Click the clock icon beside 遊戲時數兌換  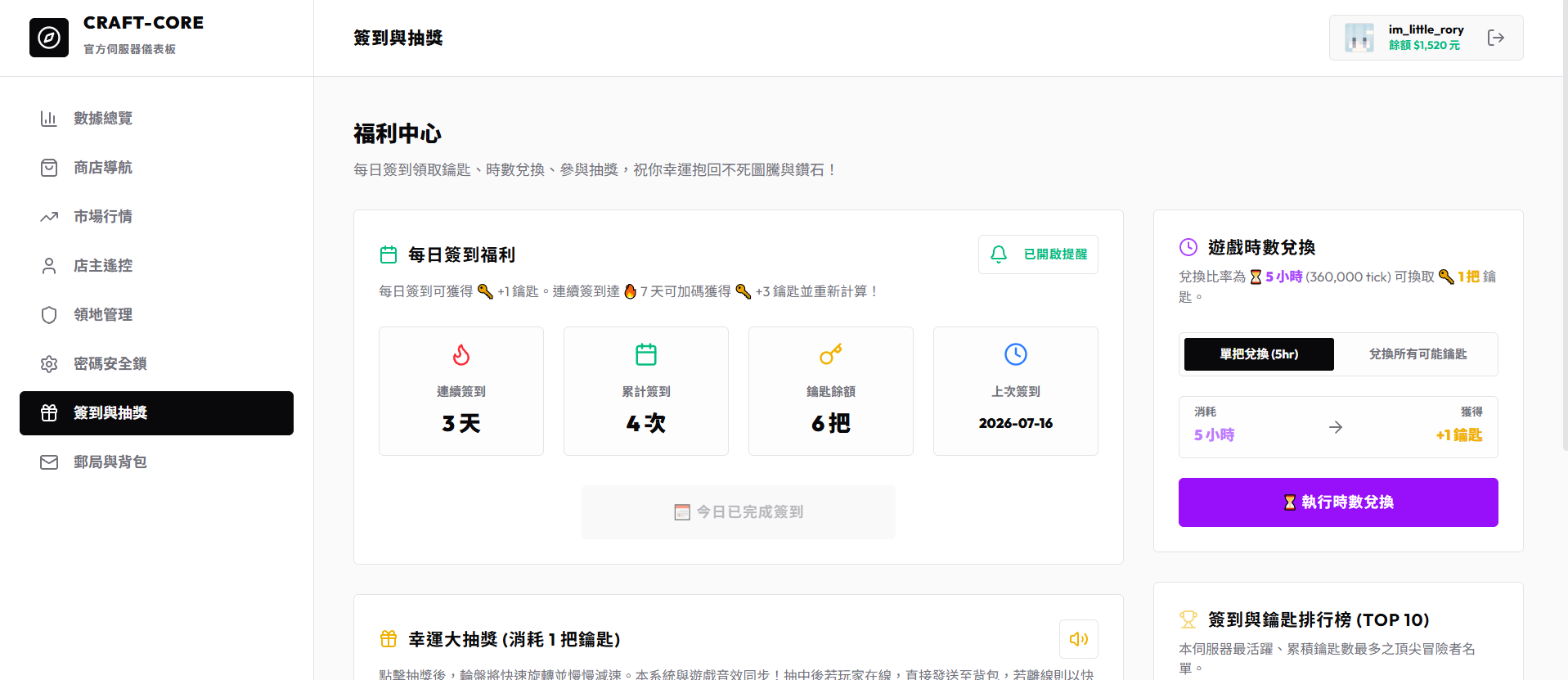(1188, 247)
